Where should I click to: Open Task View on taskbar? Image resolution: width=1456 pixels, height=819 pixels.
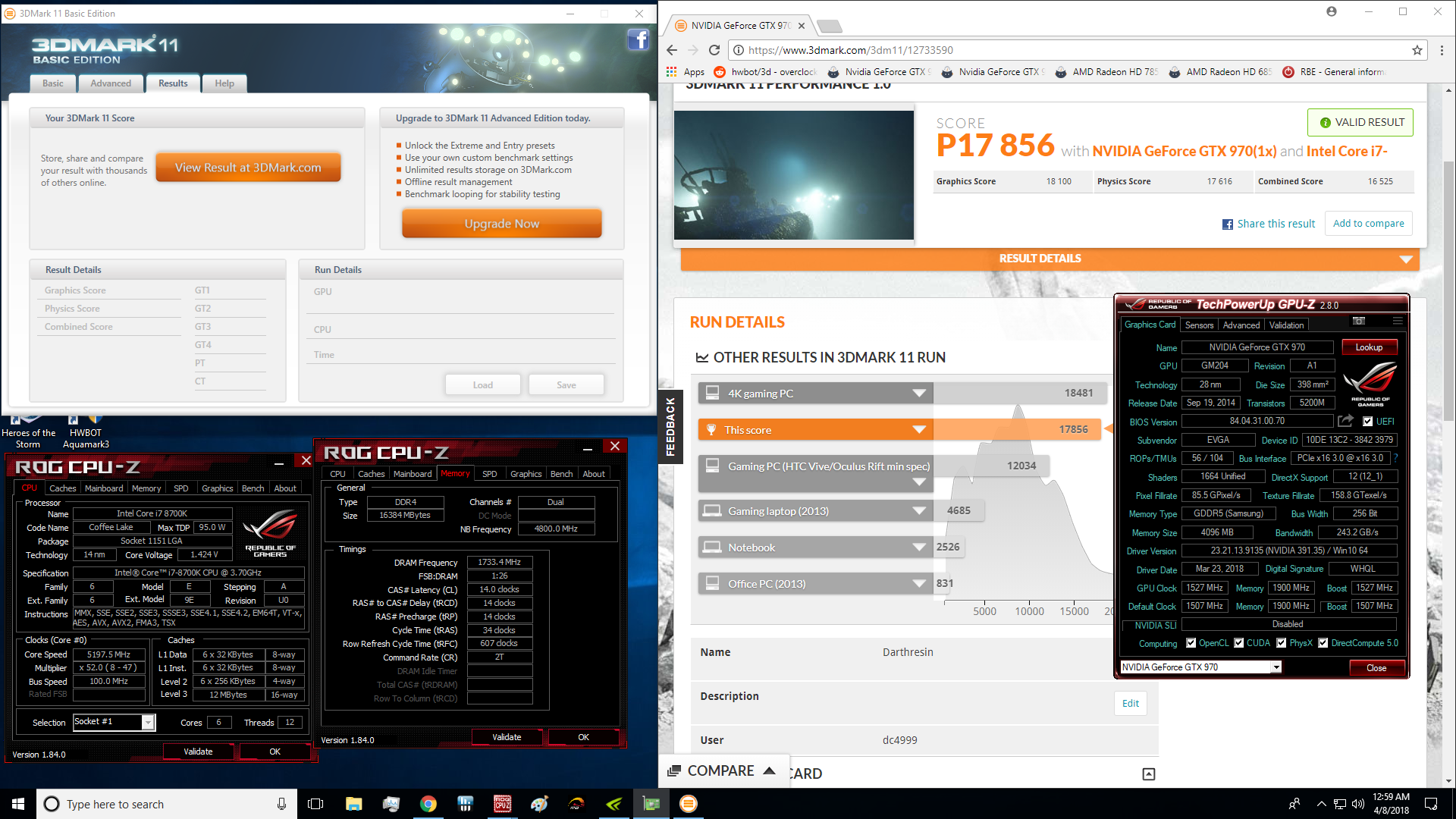point(315,804)
